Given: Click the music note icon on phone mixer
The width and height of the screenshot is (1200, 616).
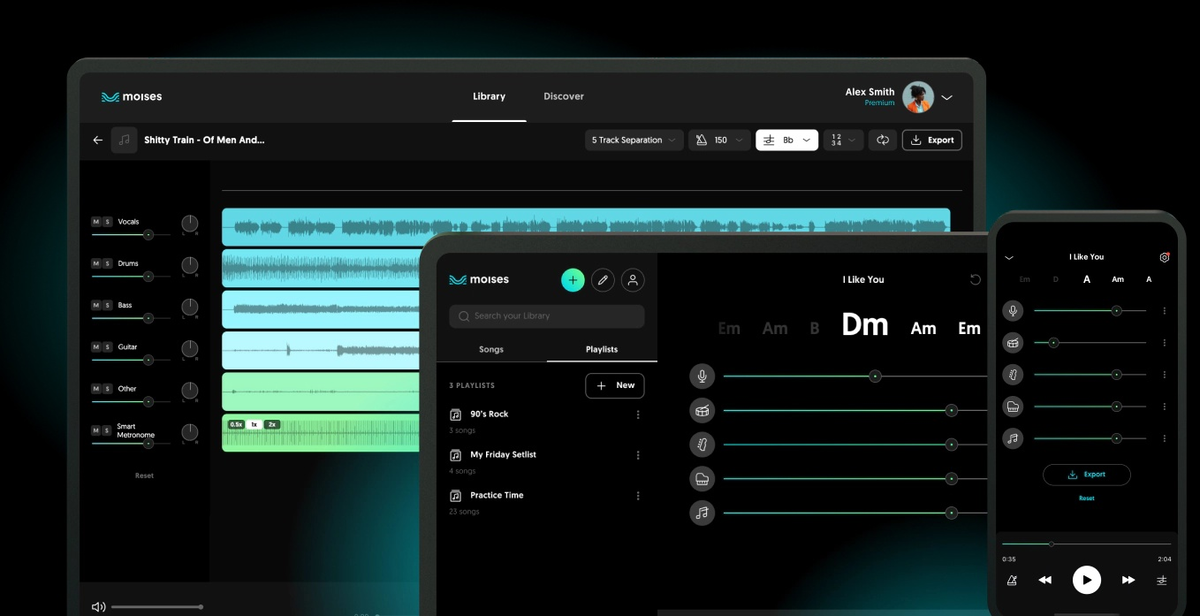Looking at the screenshot, I should (1013, 438).
